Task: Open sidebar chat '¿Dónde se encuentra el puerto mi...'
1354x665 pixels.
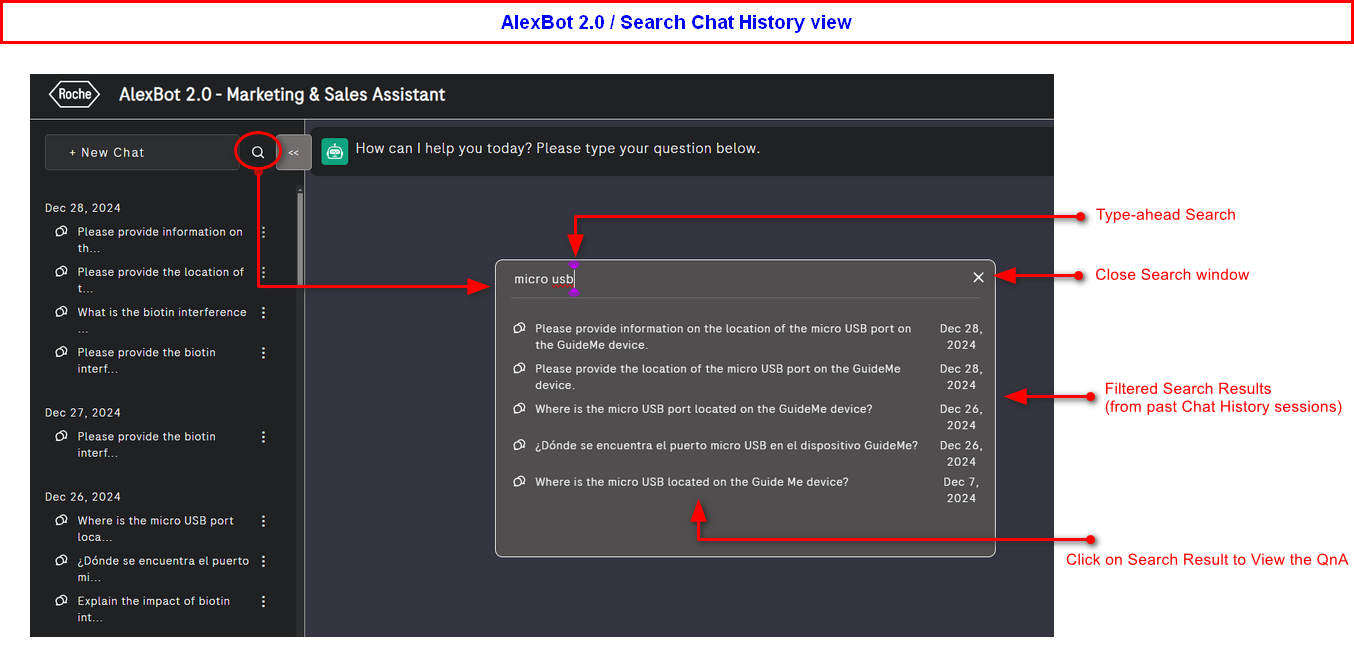Action: pyautogui.click(x=163, y=569)
